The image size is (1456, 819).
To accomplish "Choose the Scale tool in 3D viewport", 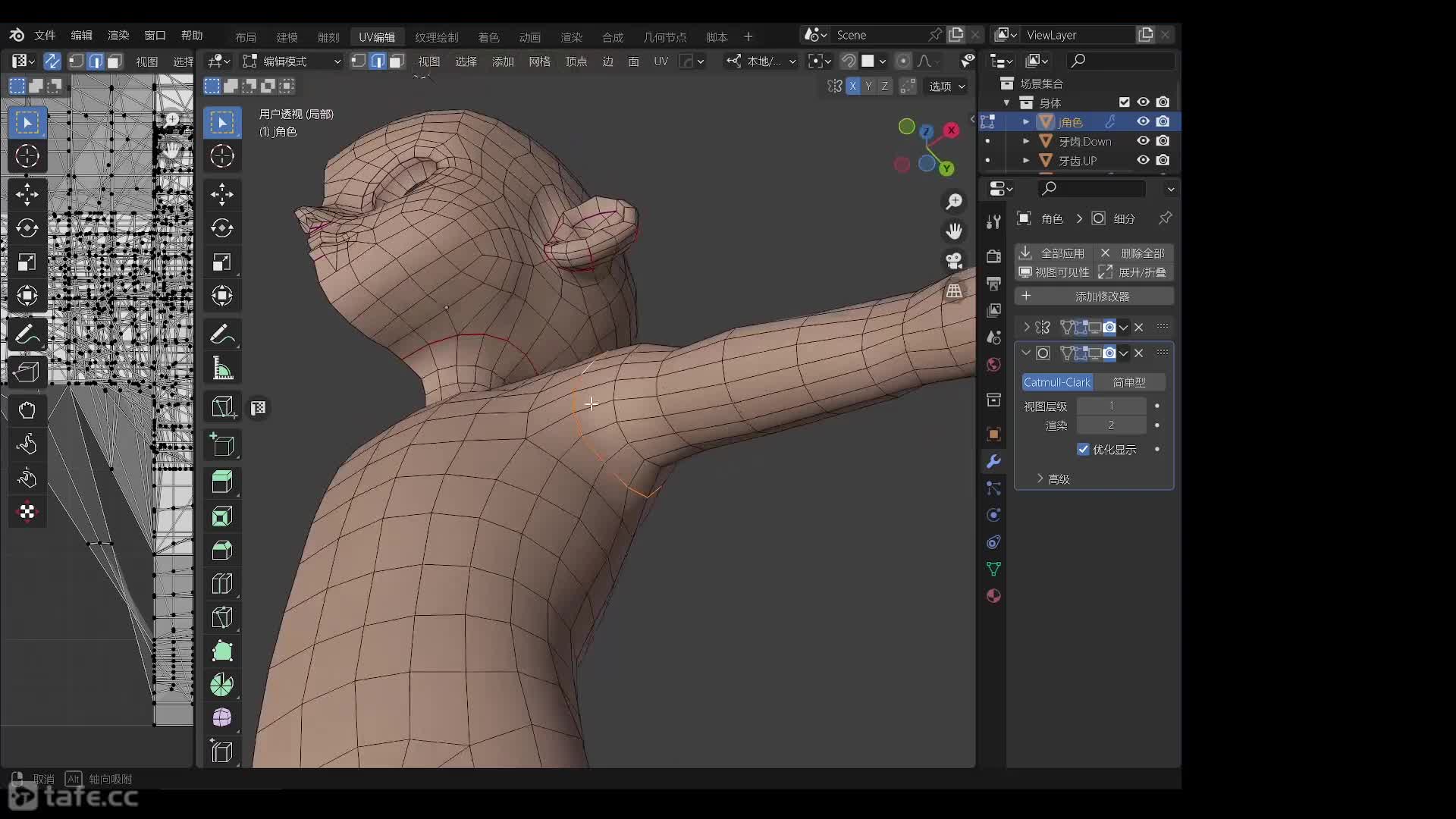I will click(222, 262).
